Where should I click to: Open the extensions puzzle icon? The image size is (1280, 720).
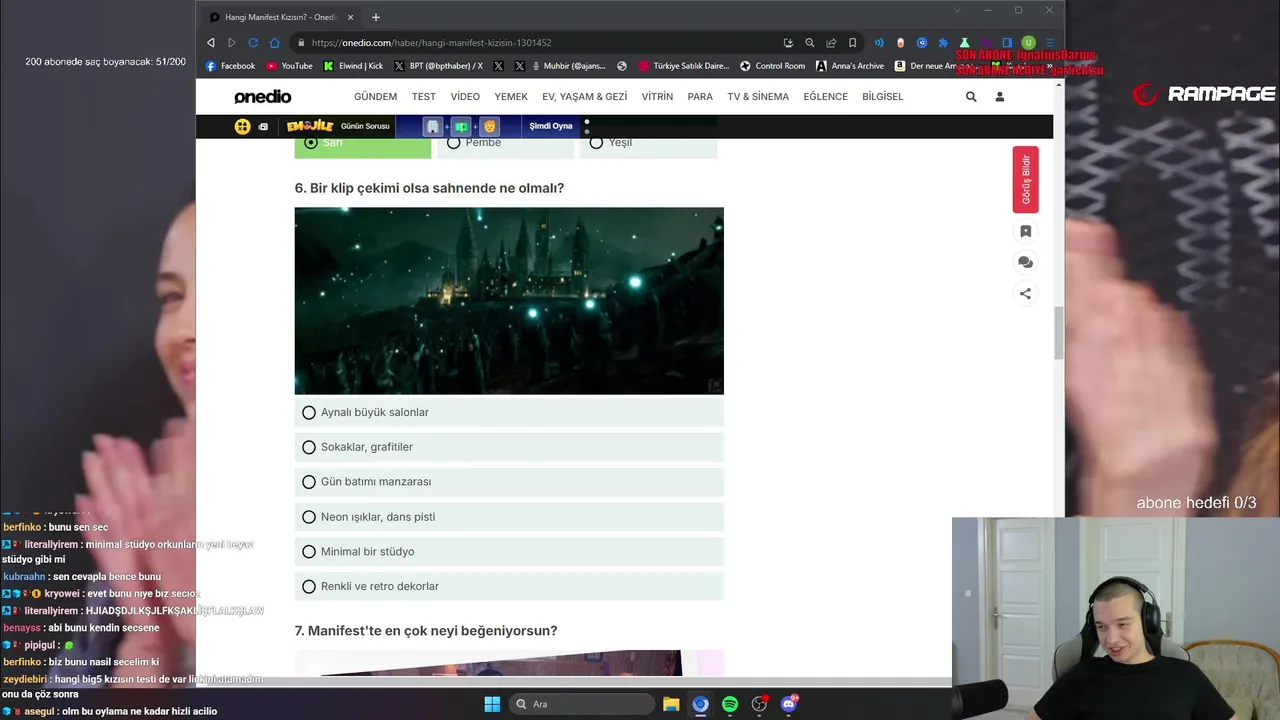point(943,43)
